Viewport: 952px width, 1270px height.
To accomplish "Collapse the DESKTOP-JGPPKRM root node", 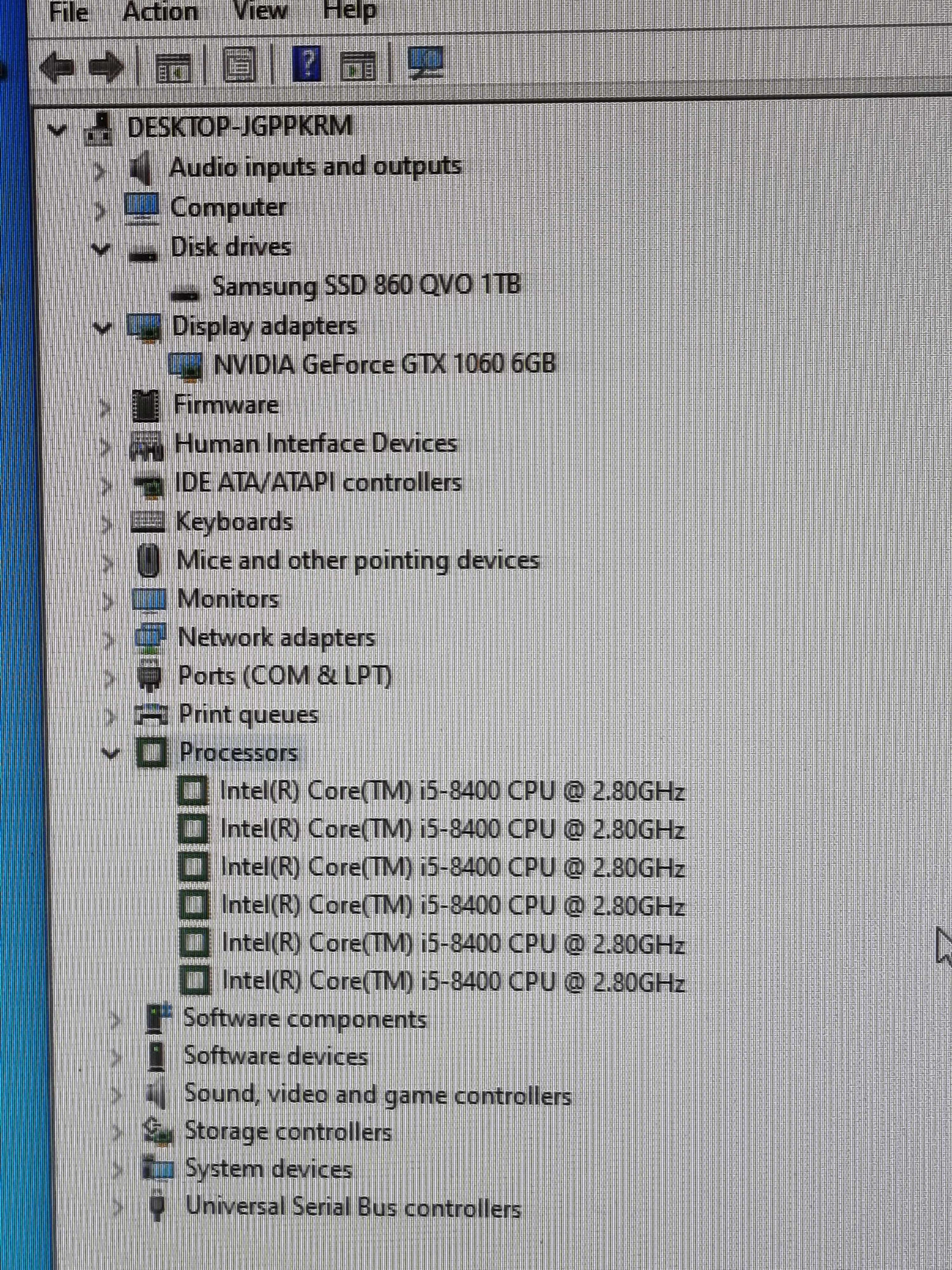I will (x=57, y=130).
